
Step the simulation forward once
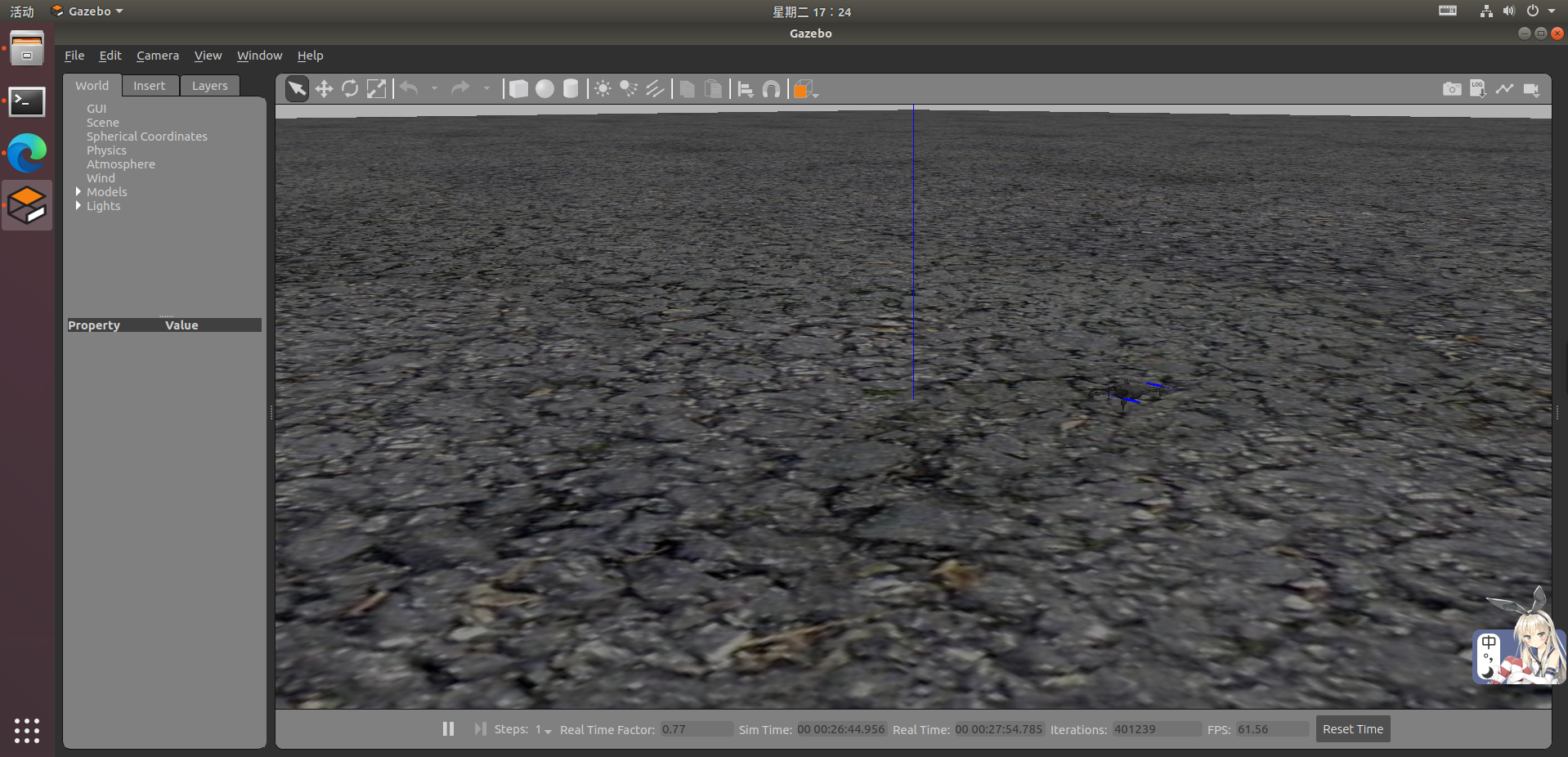(480, 728)
